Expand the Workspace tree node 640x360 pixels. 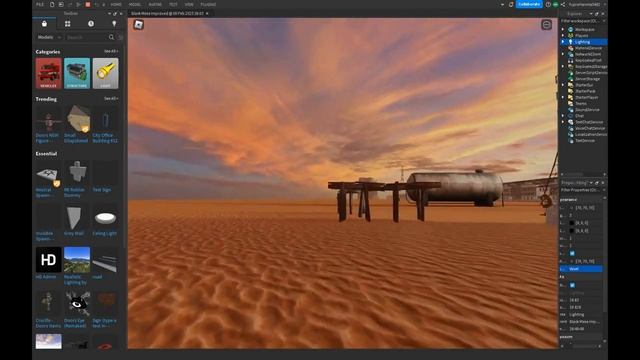[563, 29]
